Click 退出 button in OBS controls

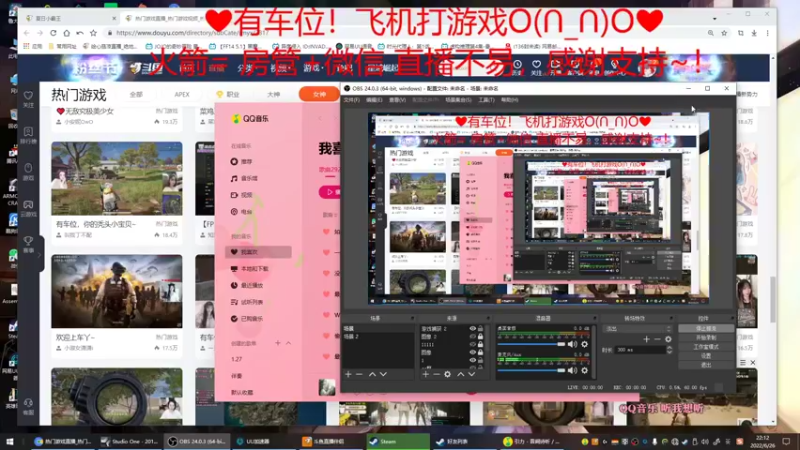point(706,365)
